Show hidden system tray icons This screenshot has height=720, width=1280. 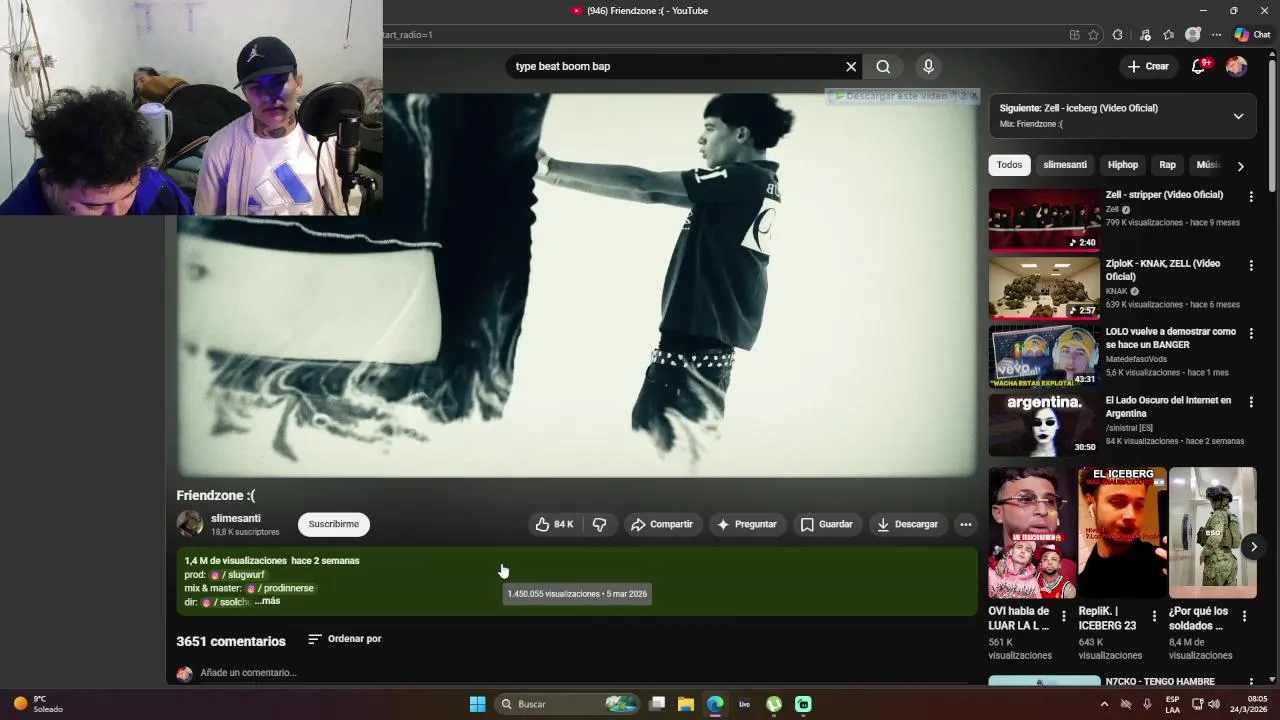(x=1104, y=704)
